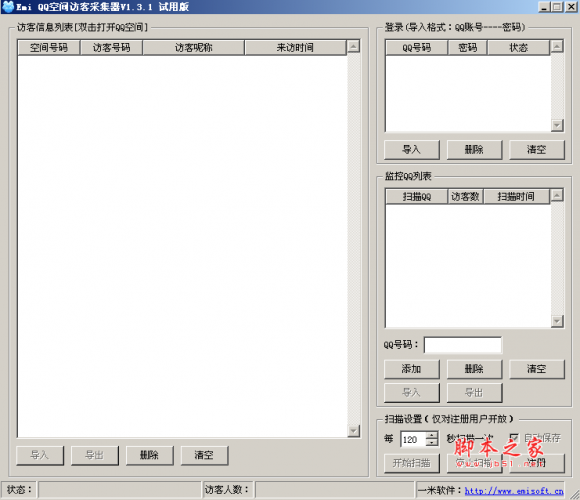Click login list scrollbar up arrow
This screenshot has width=580, height=500.
point(557,47)
